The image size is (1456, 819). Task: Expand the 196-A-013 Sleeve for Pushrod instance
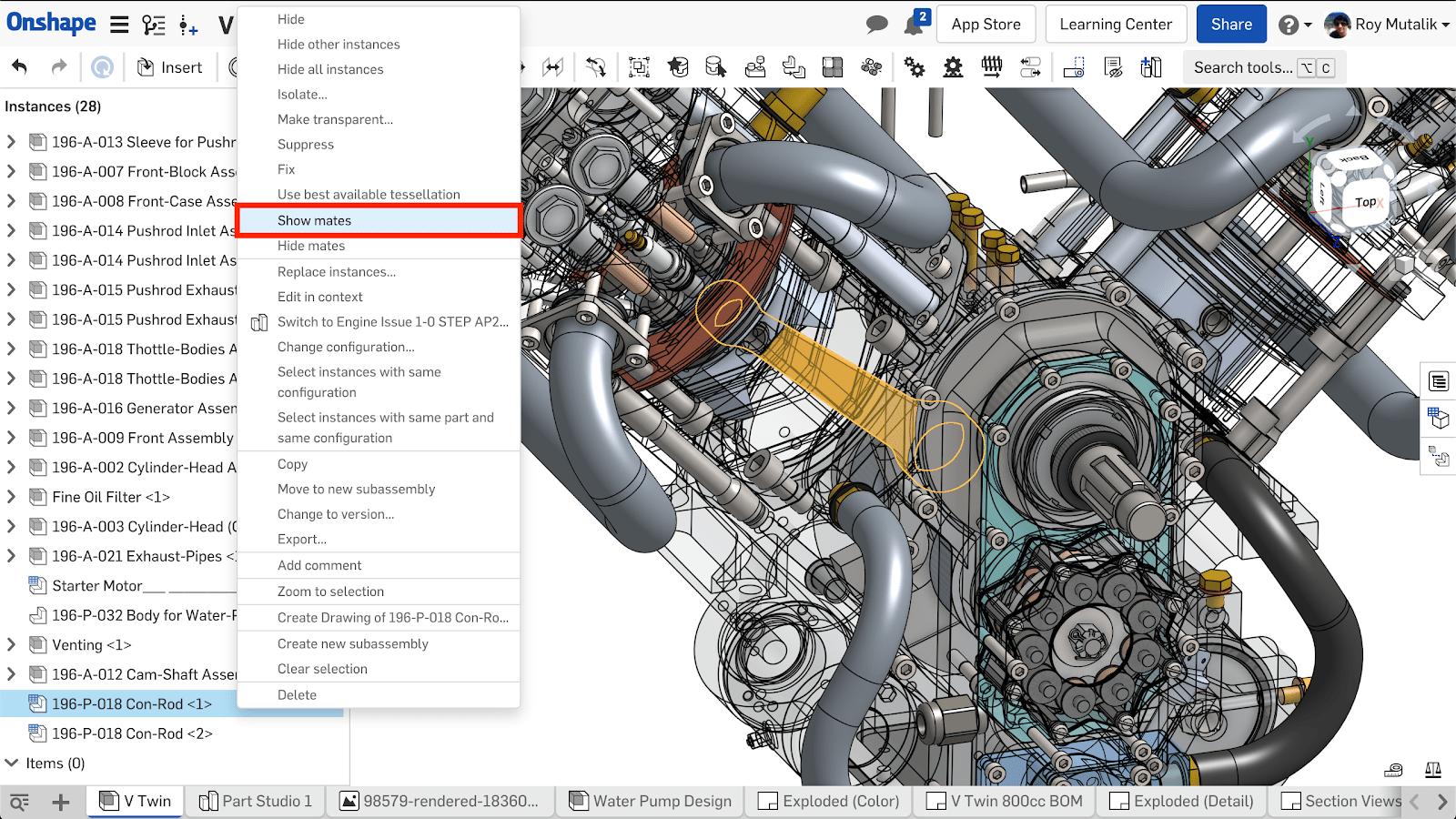(11, 142)
